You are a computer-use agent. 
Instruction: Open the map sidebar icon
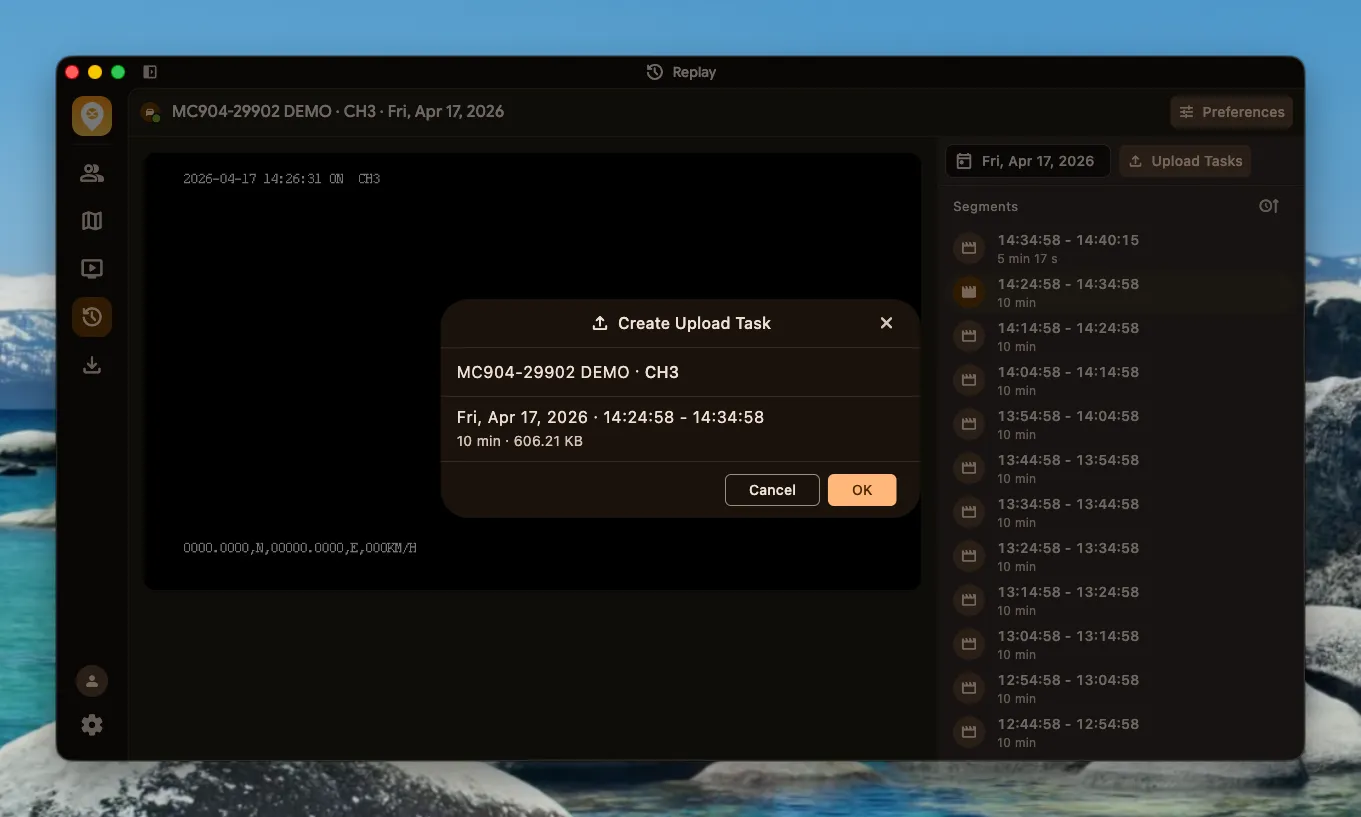click(x=92, y=221)
